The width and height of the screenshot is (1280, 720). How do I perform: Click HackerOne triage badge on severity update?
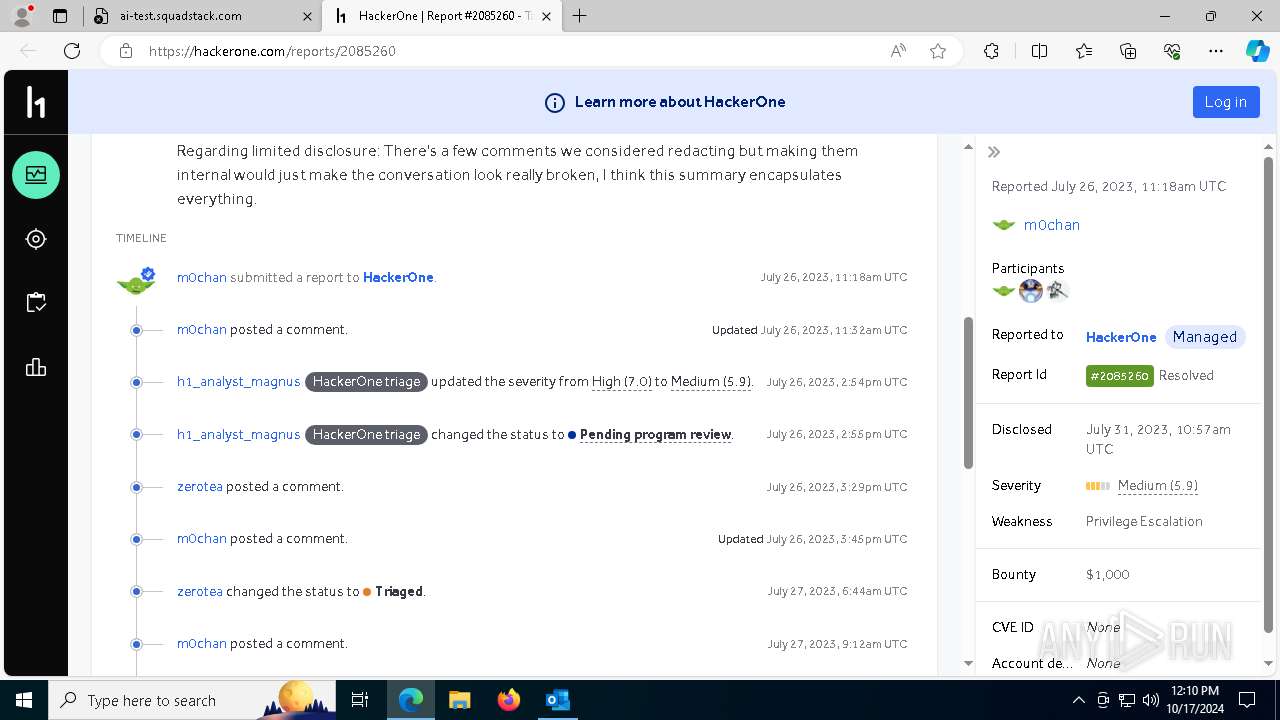[x=366, y=382]
